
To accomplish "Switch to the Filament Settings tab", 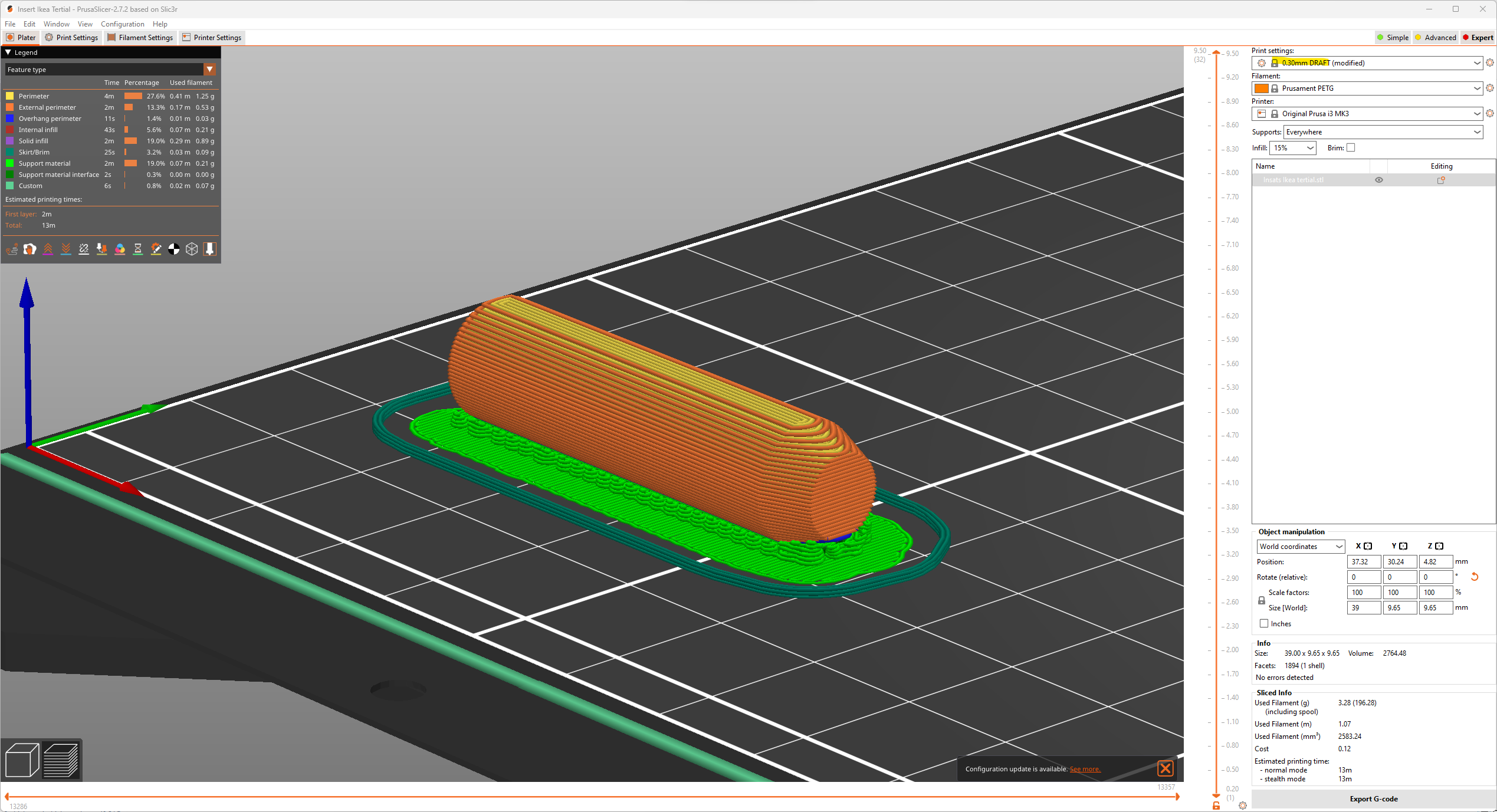I will (140, 38).
